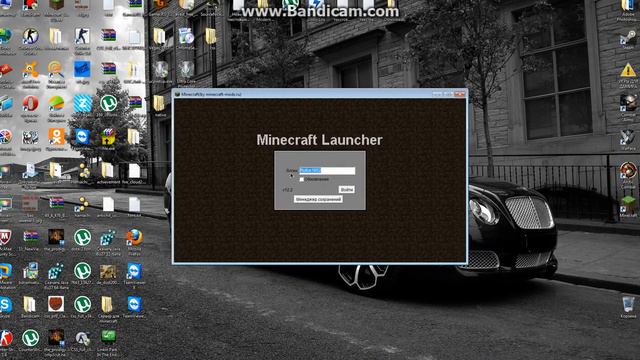Open the yellow WinRAR archive icon
The image size is (640, 360).
(x=108, y=137)
